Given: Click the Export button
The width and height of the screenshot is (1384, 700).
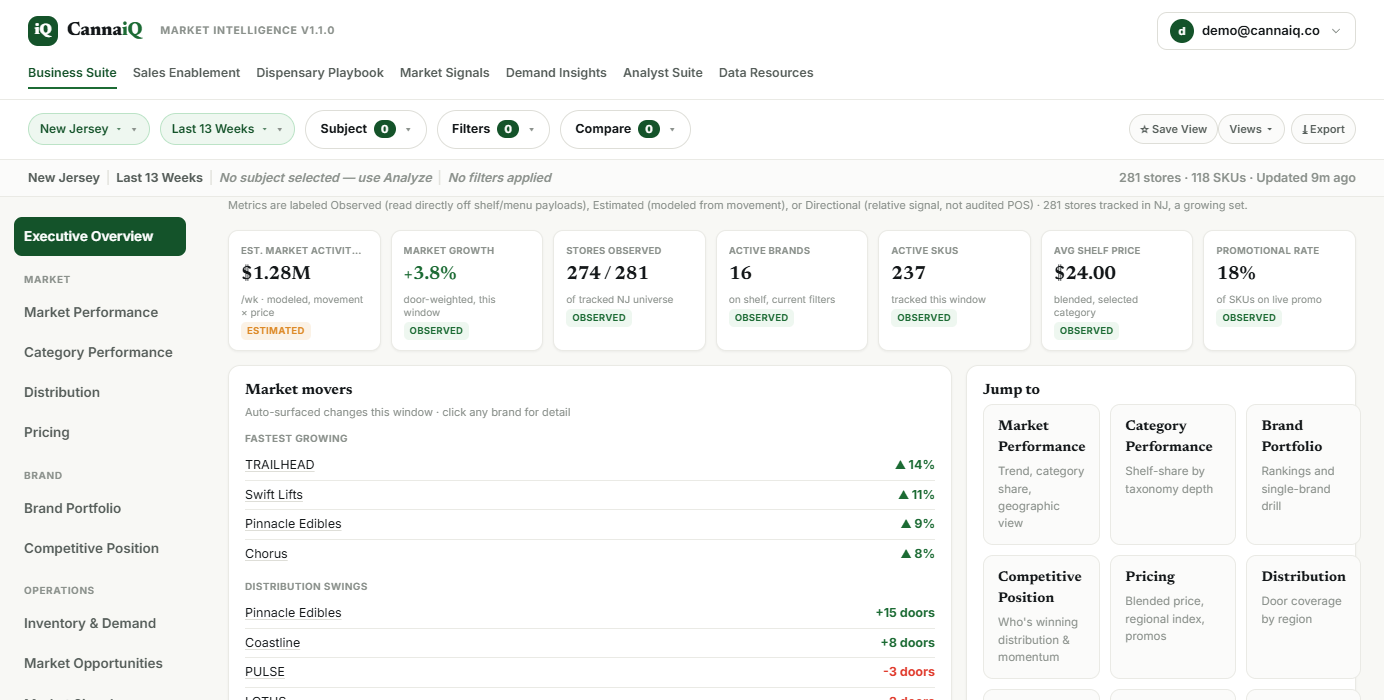Looking at the screenshot, I should [1323, 129].
